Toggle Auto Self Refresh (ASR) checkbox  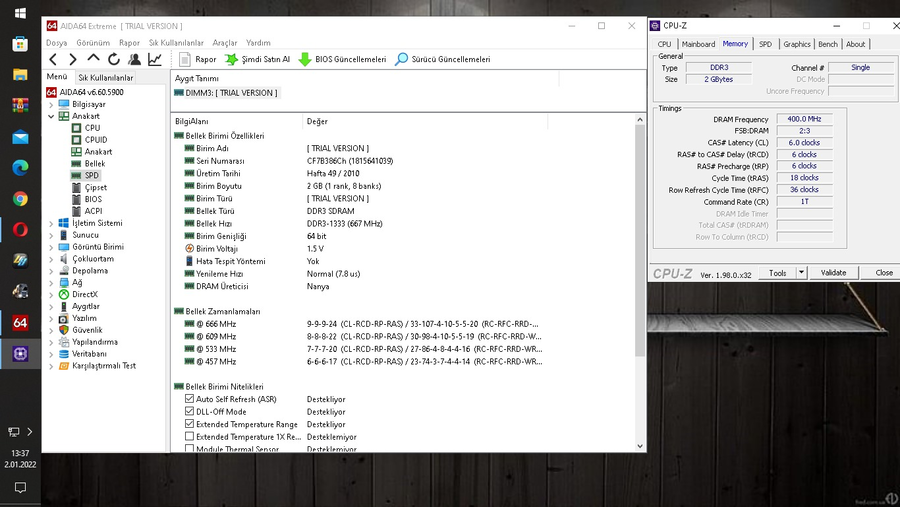(189, 398)
